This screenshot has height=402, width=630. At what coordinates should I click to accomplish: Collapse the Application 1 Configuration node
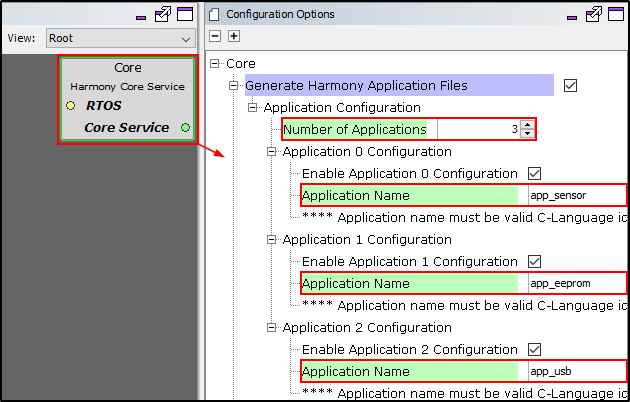pos(272,240)
